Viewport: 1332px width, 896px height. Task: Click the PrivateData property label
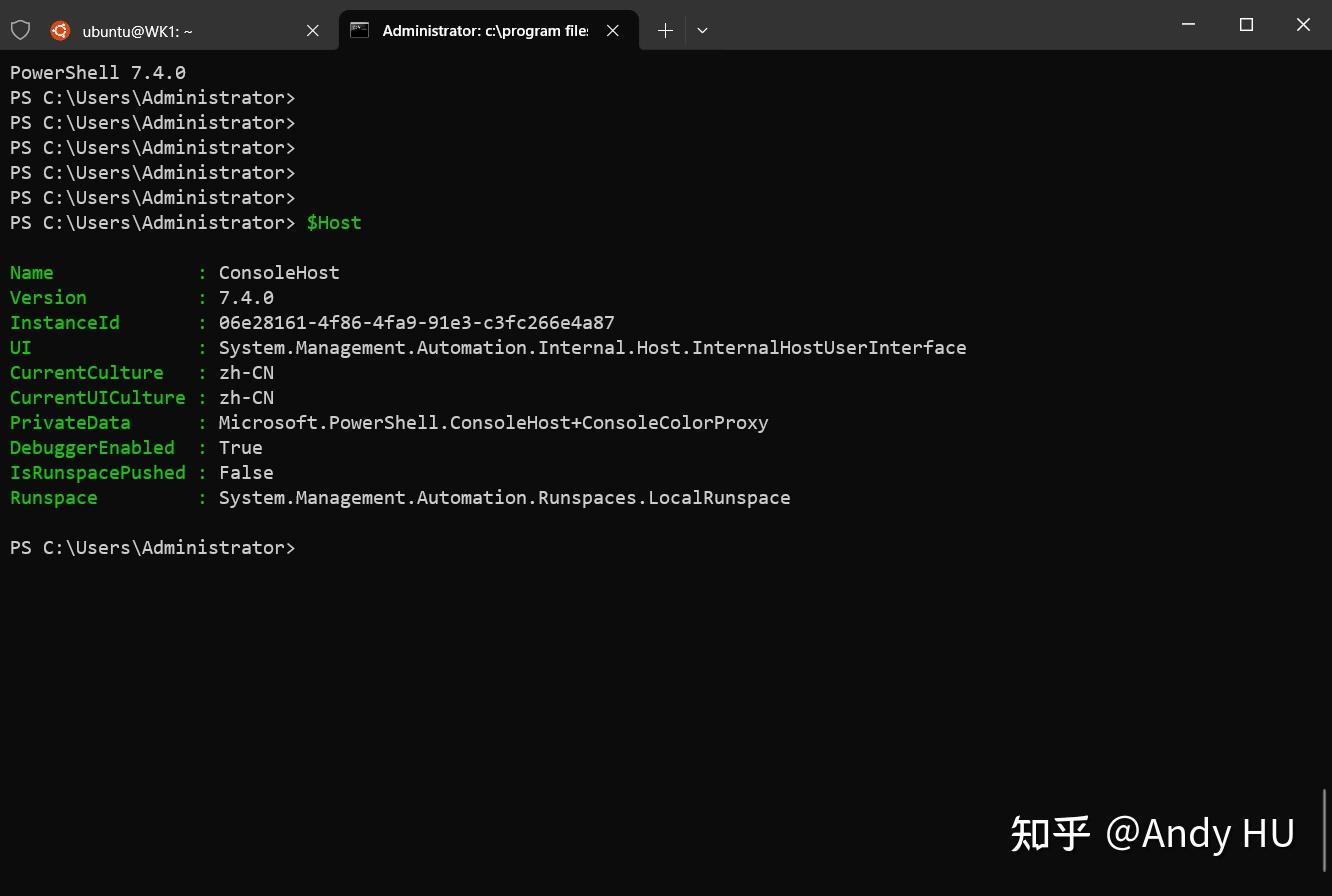(70, 422)
